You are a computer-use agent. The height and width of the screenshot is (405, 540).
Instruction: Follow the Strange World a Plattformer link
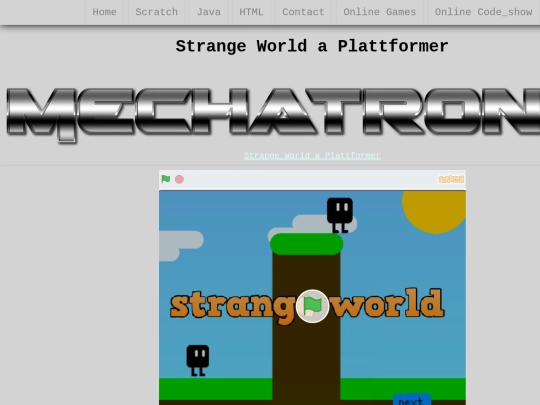(x=312, y=156)
